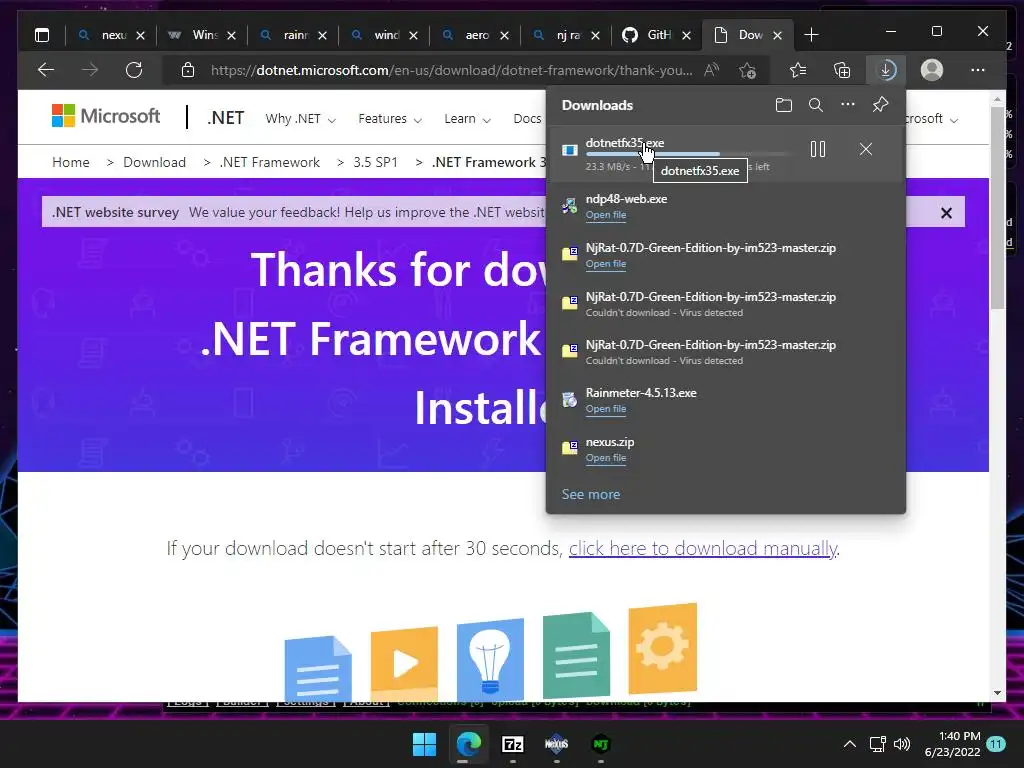Open the Favorites list icon
Image resolution: width=1024 pixels, height=768 pixels.
pyautogui.click(x=797, y=70)
